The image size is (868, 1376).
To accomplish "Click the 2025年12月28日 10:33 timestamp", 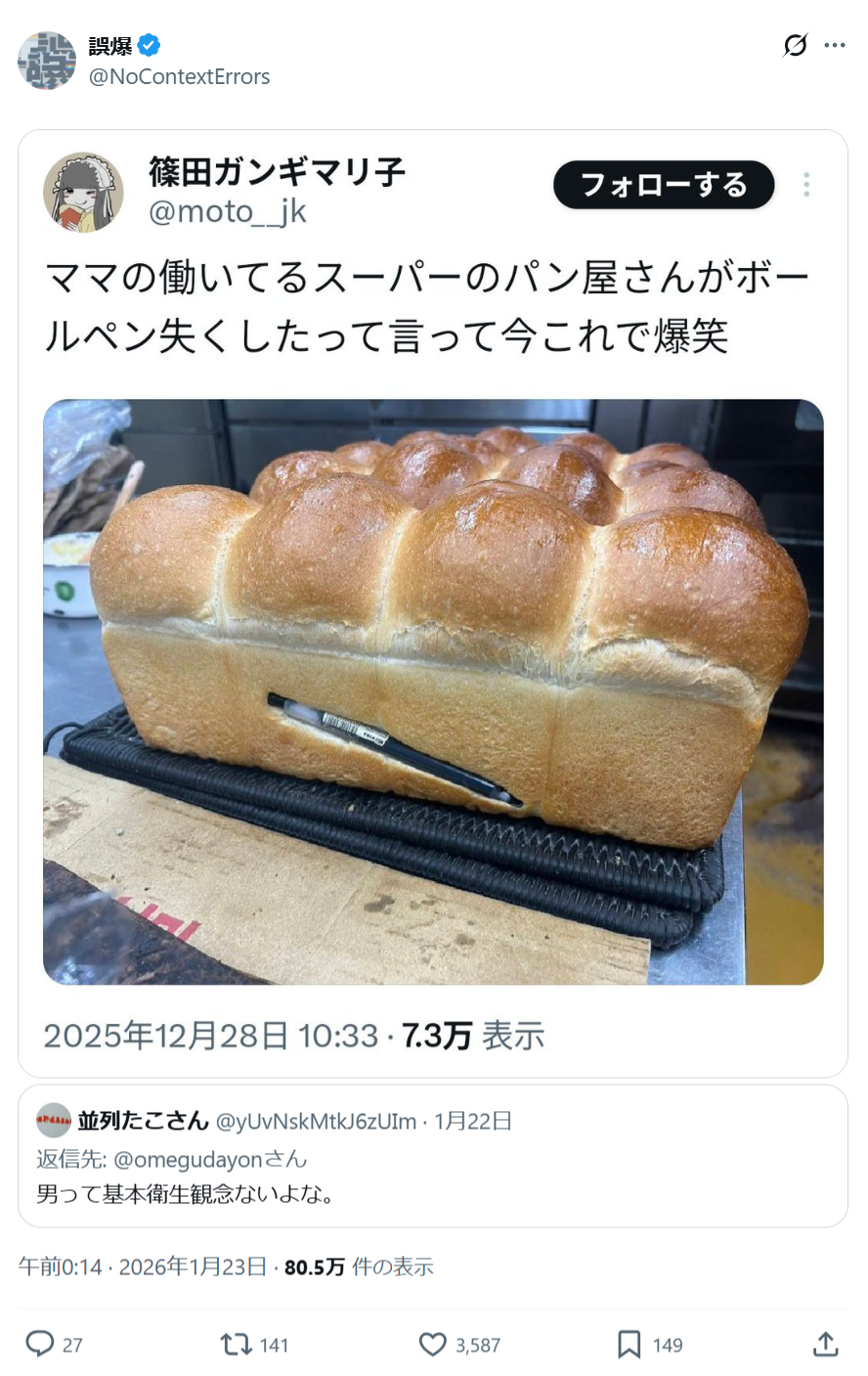I will 210,1035.
